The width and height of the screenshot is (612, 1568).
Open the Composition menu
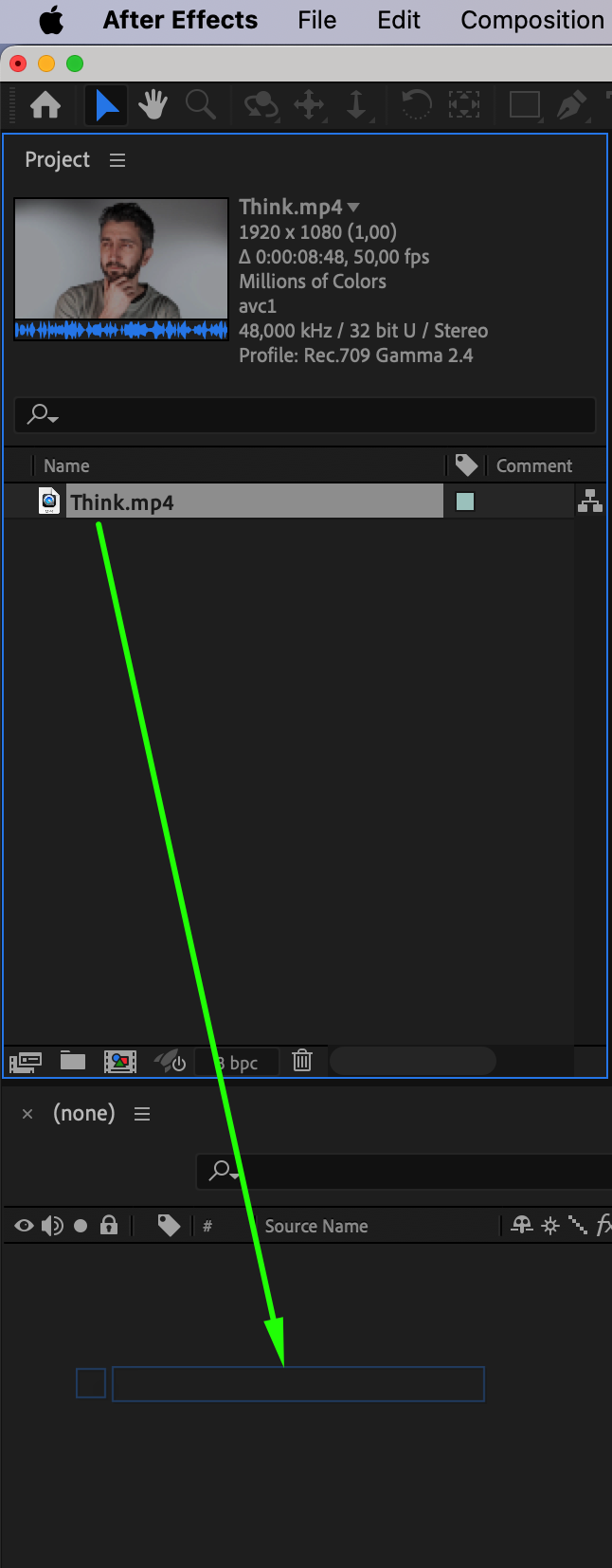pos(532,20)
